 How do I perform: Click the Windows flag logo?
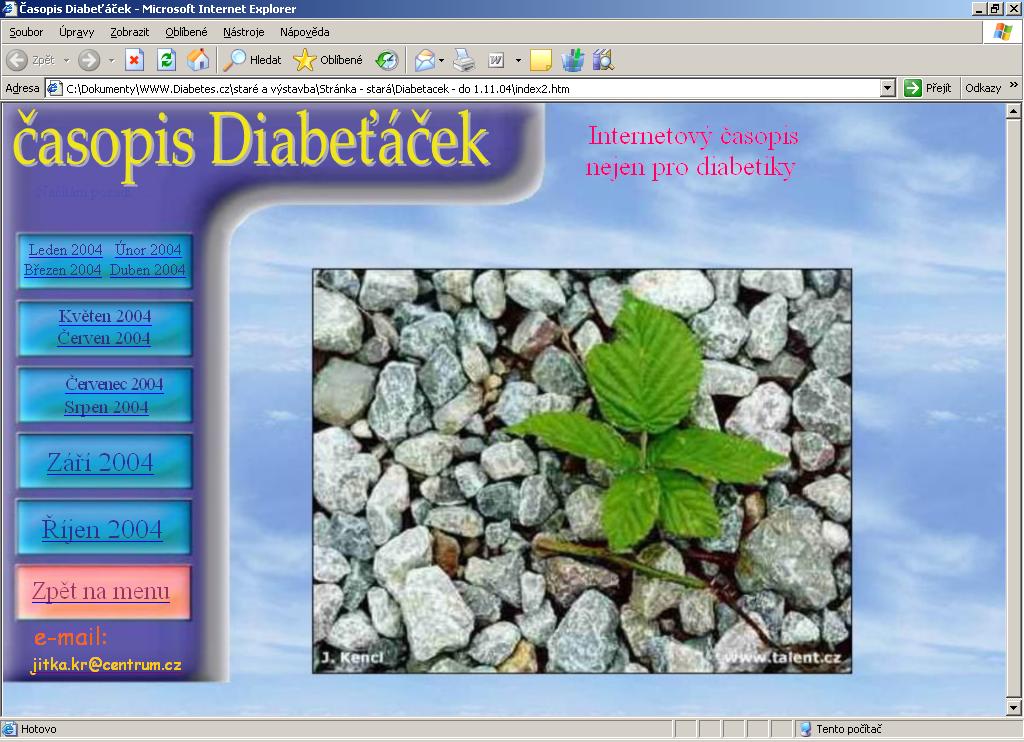[1002, 32]
